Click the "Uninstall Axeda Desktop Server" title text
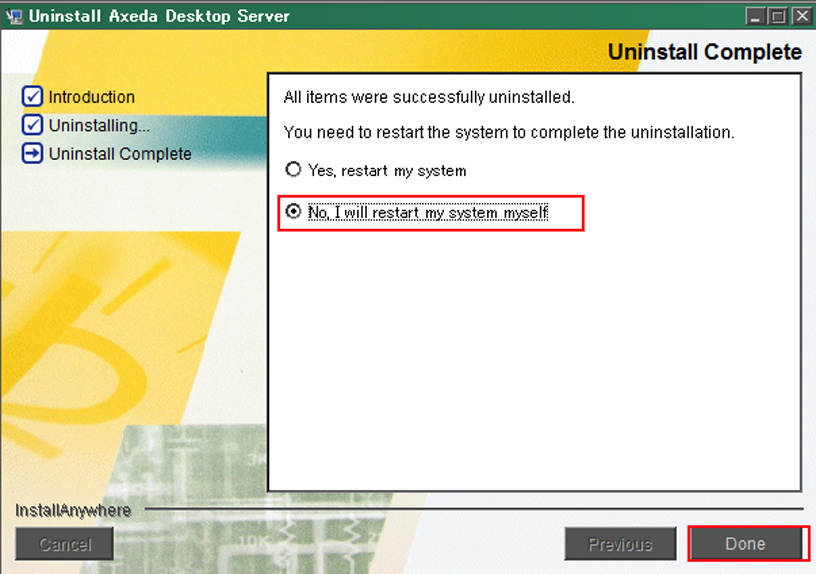The height and width of the screenshot is (574, 816). click(x=159, y=16)
